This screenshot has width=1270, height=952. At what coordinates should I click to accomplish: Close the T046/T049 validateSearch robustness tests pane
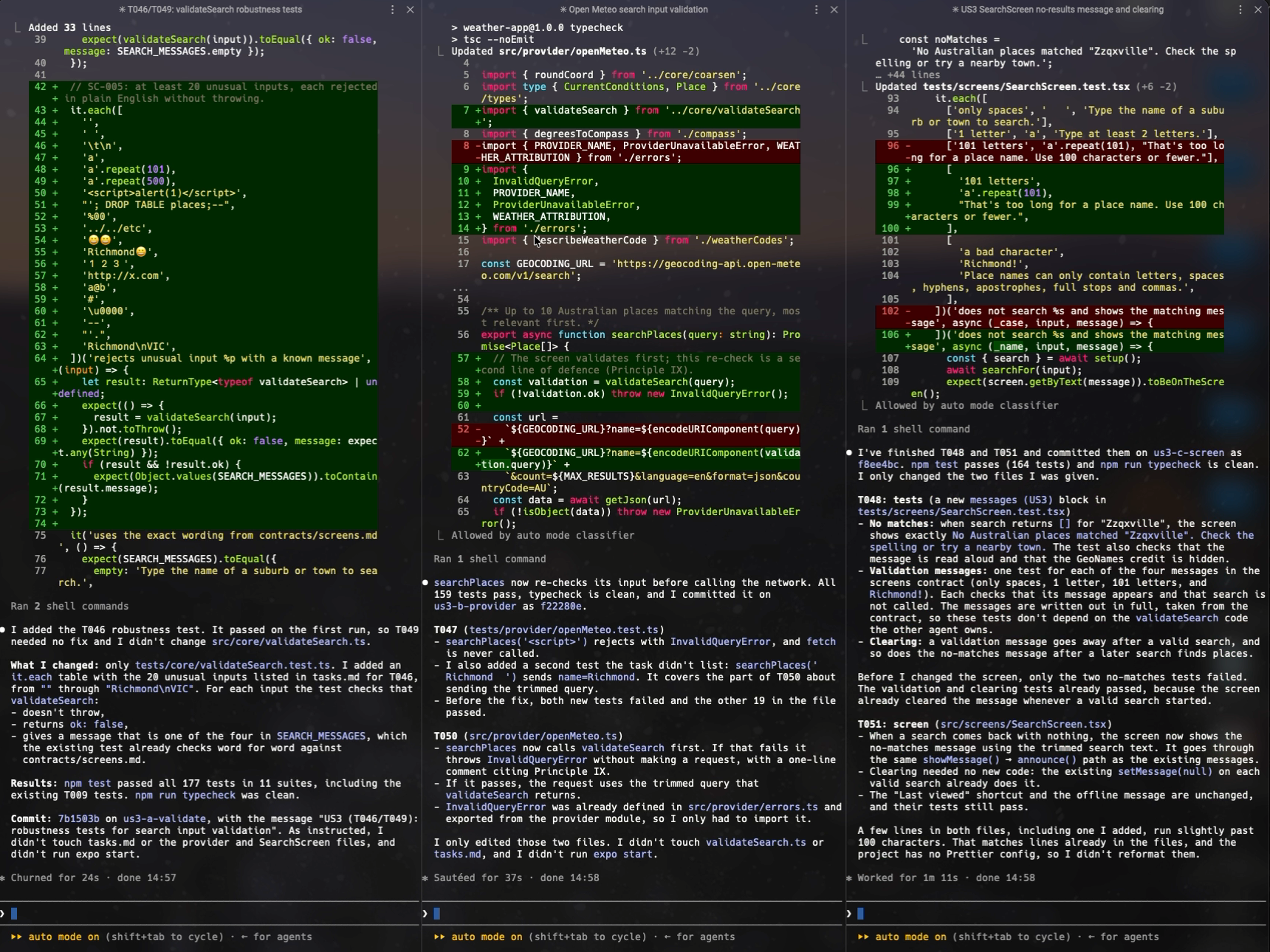point(411,10)
